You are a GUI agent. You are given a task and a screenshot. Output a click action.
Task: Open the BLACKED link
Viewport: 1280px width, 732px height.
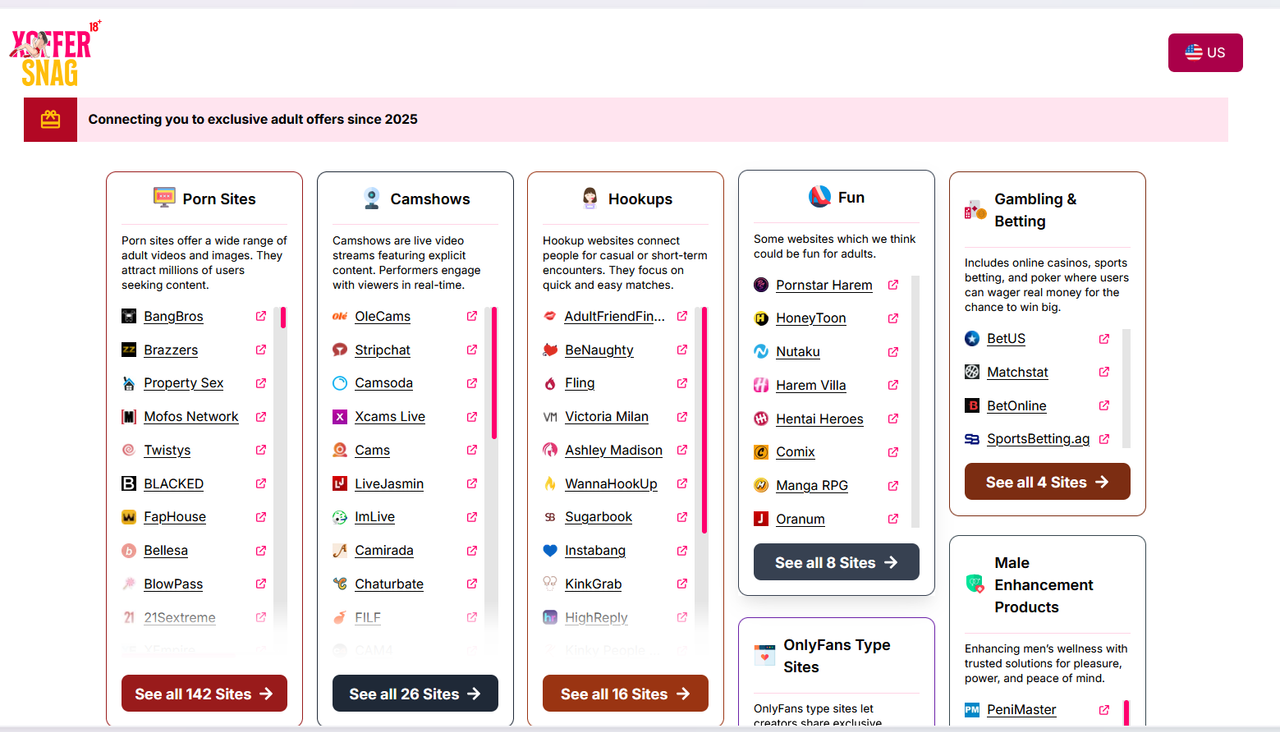tap(174, 484)
